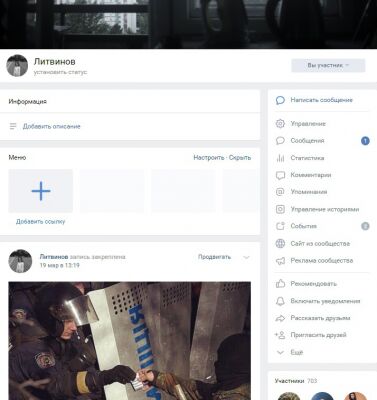Image resolution: width=377 pixels, height=400 pixels.
Task: Open 'Сообщения' in the side menu
Action: coord(307,141)
